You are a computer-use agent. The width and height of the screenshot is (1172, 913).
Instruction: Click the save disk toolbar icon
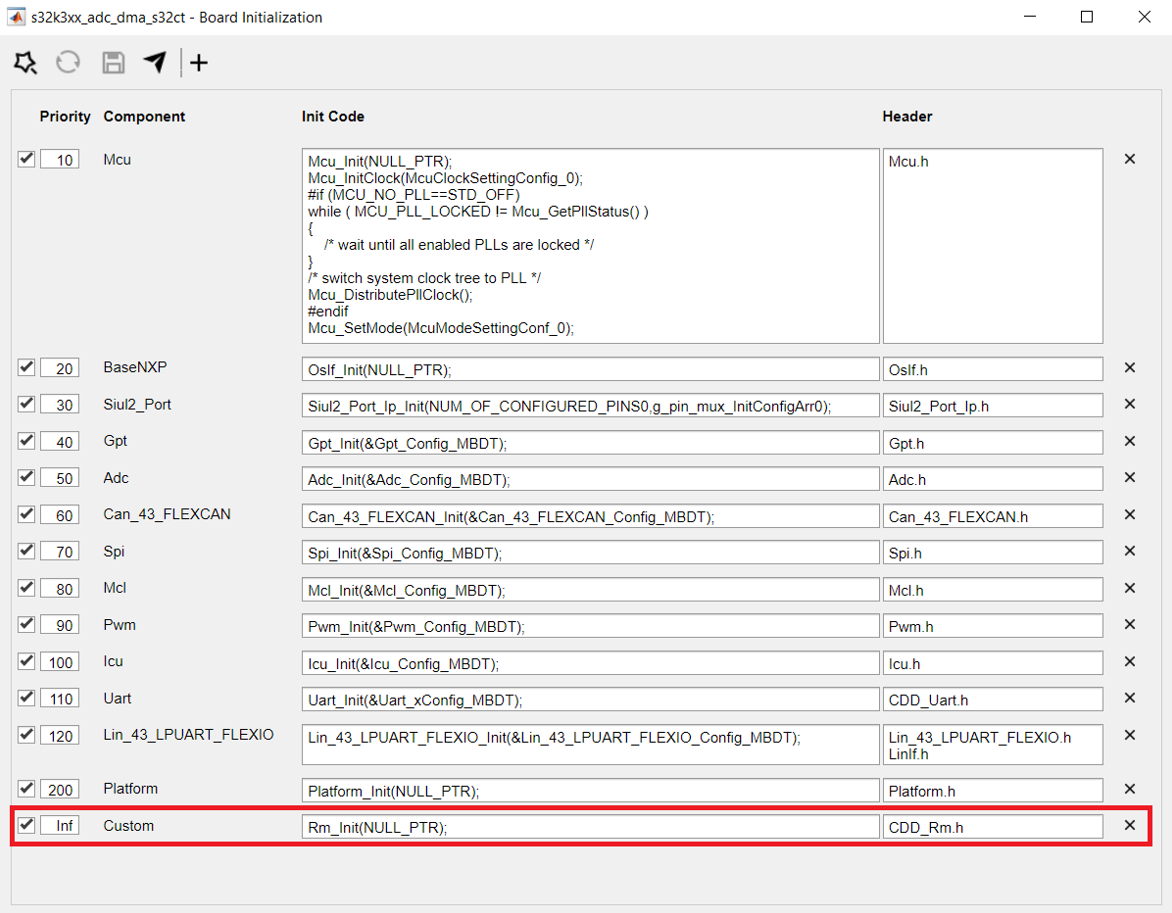(113, 63)
